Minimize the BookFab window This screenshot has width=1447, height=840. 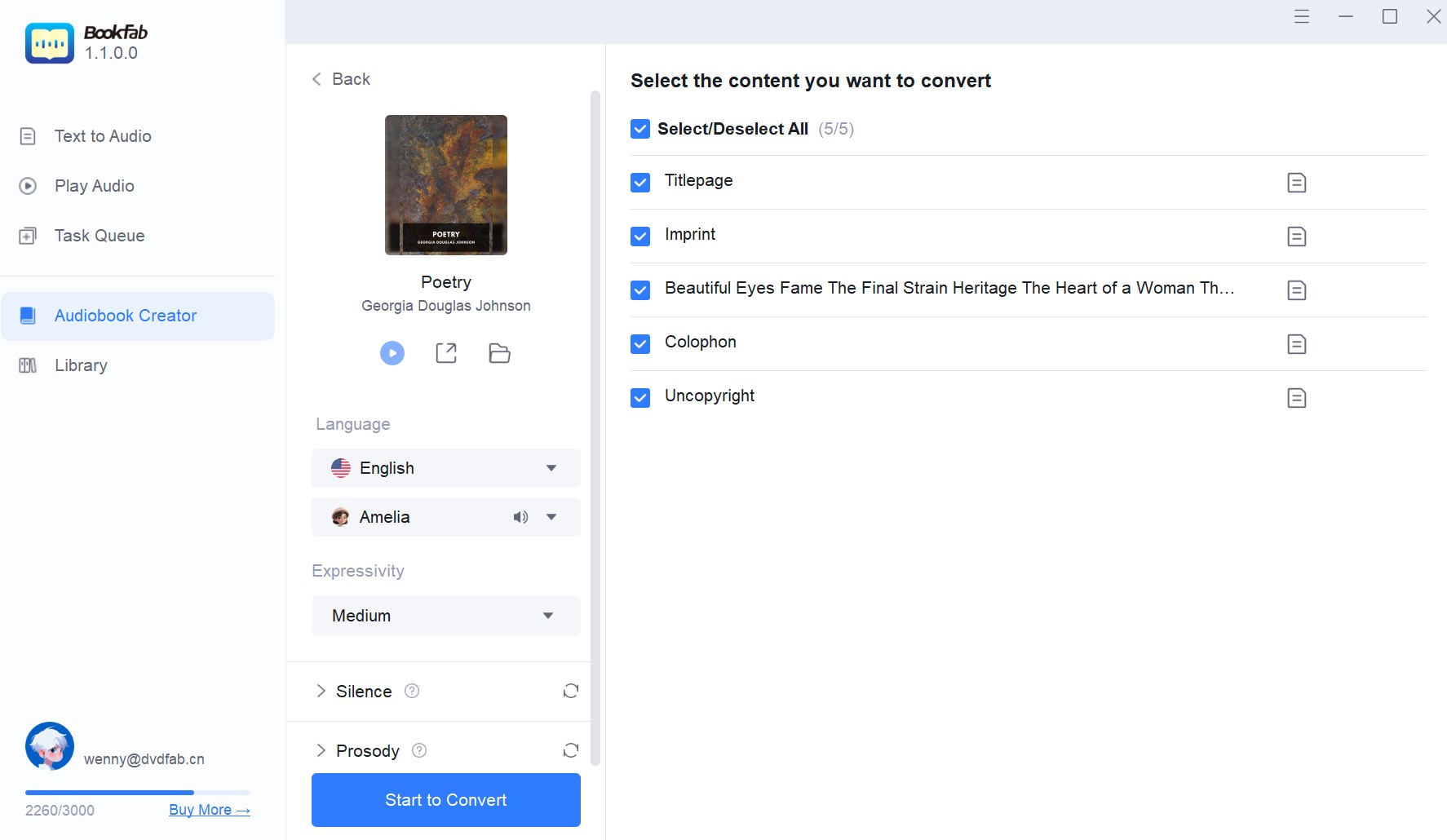pyautogui.click(x=1346, y=16)
